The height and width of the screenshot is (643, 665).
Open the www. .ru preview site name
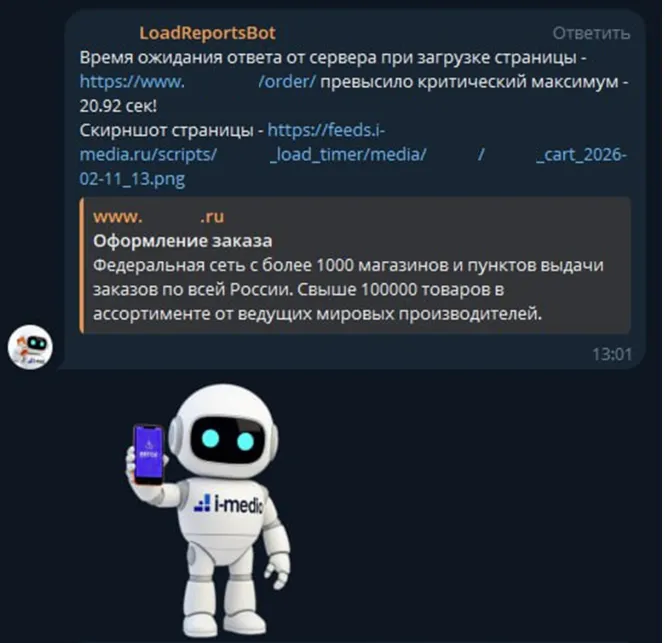point(159,217)
